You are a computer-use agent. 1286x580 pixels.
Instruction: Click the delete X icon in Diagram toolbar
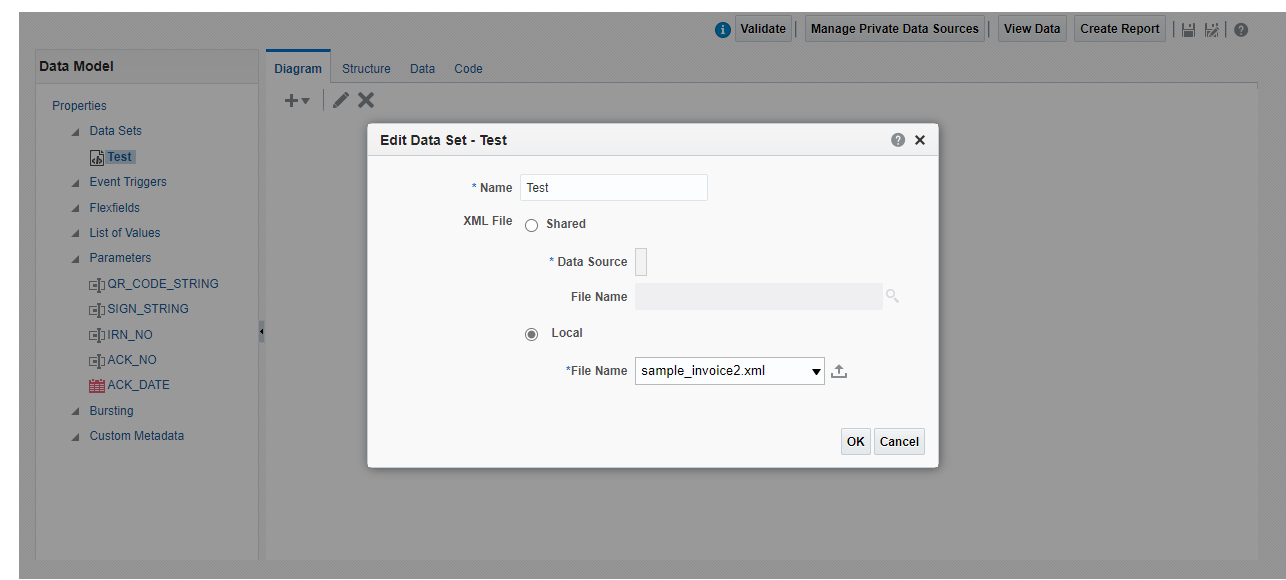(366, 100)
